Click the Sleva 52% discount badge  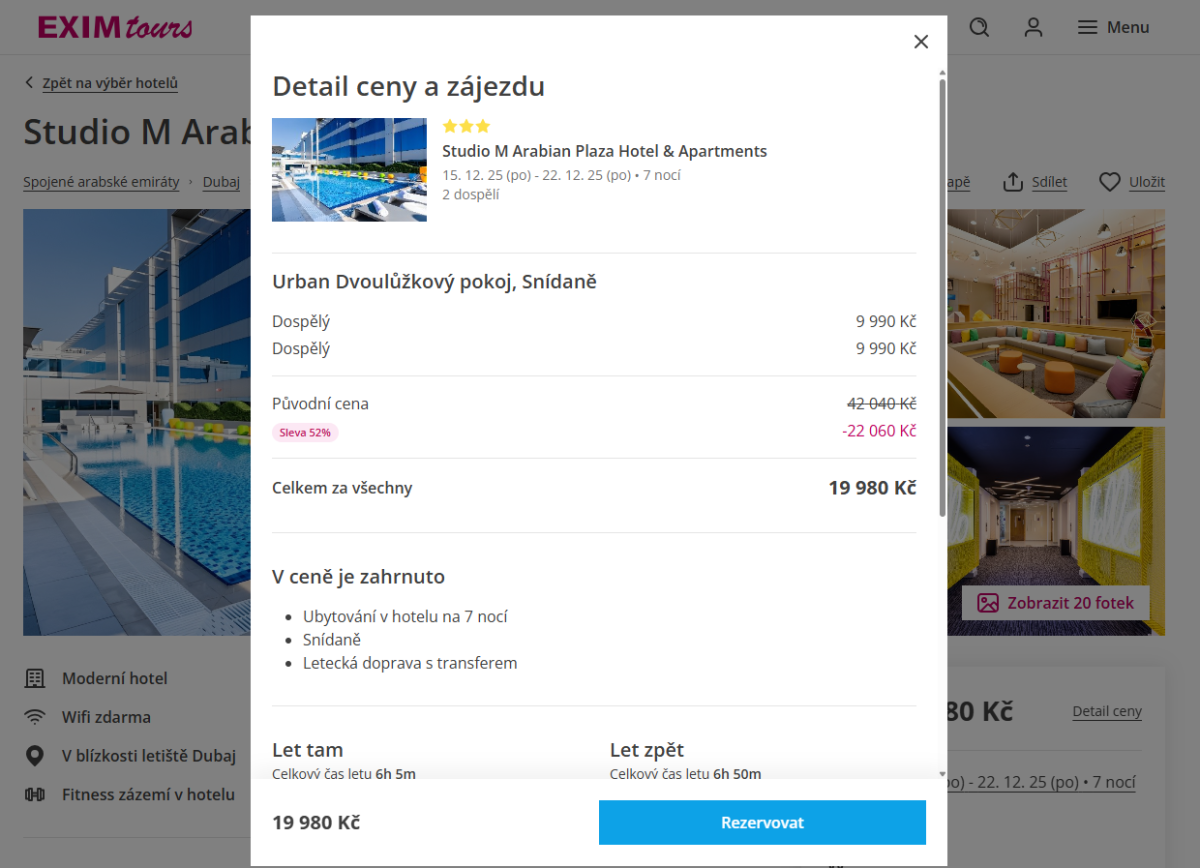tap(305, 433)
